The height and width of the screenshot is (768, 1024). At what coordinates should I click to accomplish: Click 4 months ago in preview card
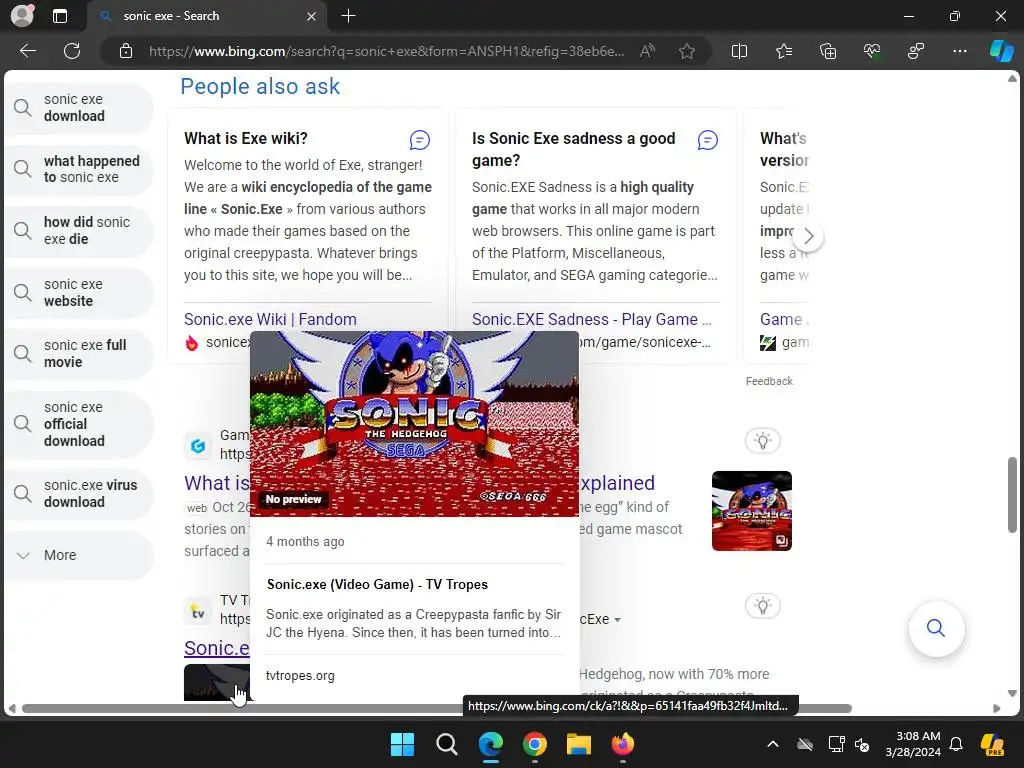click(x=305, y=541)
